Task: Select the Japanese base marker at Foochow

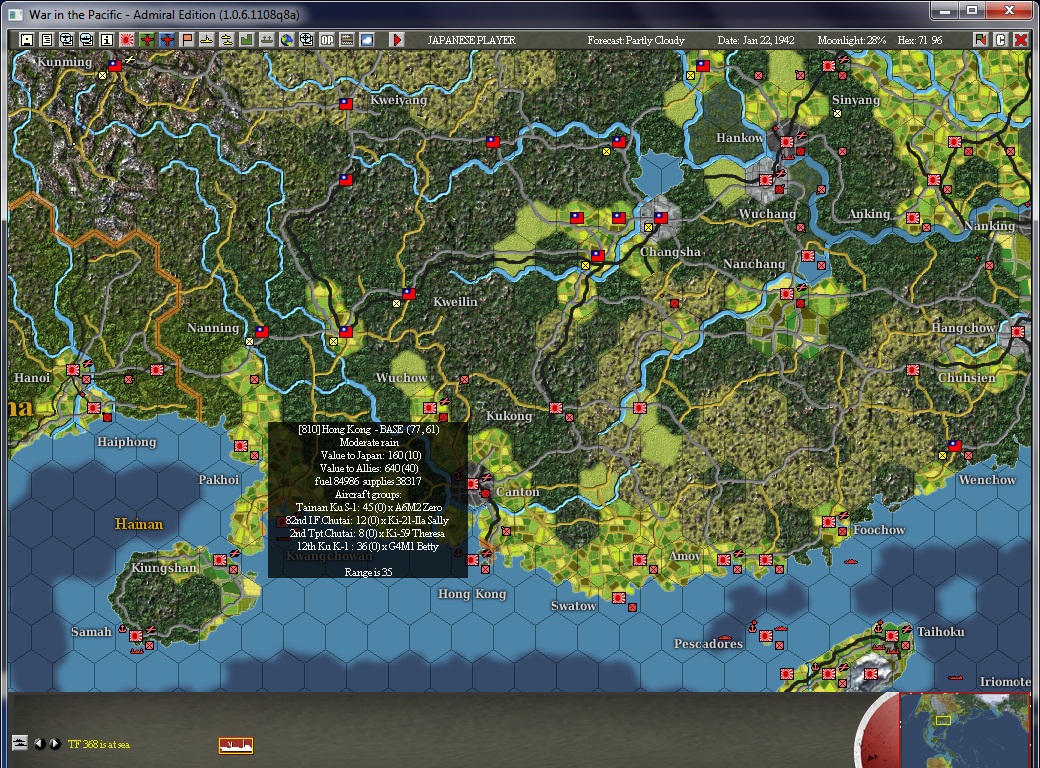Action: pyautogui.click(x=828, y=522)
